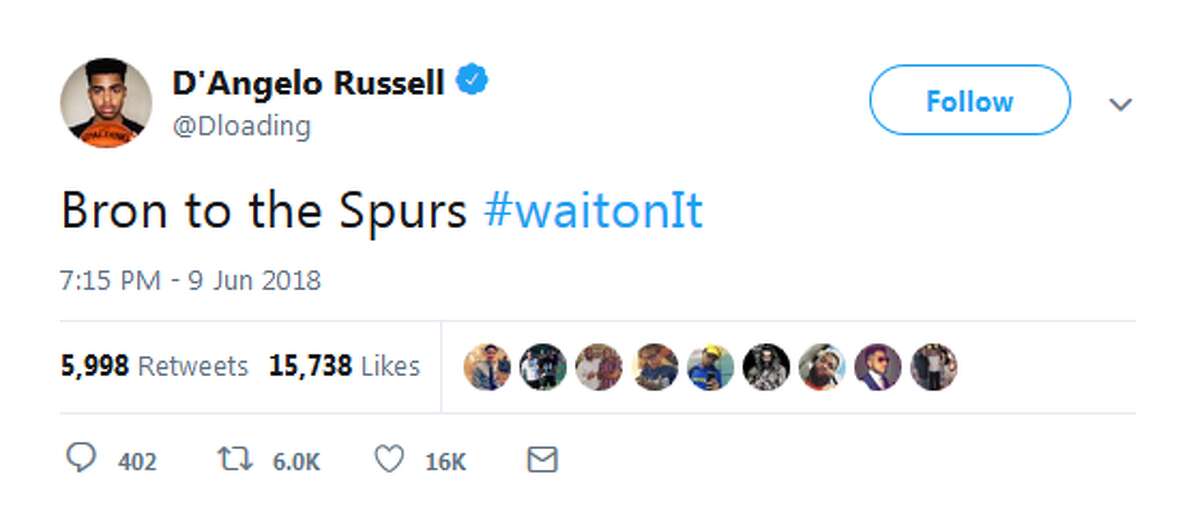Like the tweet with heart icon
The height and width of the screenshot is (526, 1200).
[389, 460]
